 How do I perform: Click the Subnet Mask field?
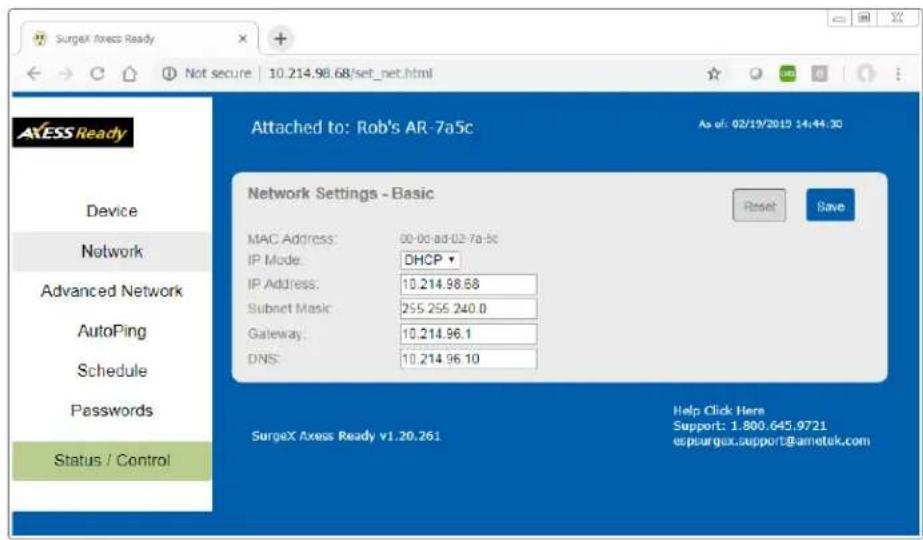[x=469, y=309]
